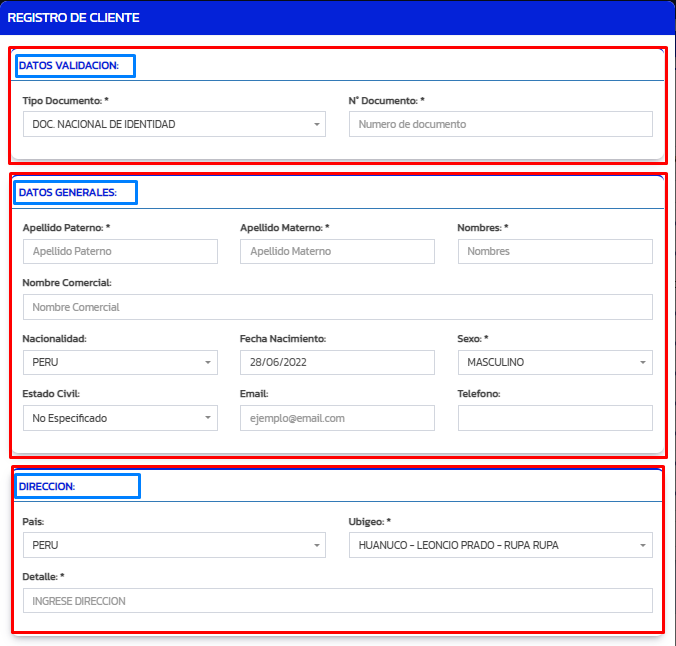Click the DATOS GENERALES section heading
This screenshot has height=646, width=676.
(68, 192)
